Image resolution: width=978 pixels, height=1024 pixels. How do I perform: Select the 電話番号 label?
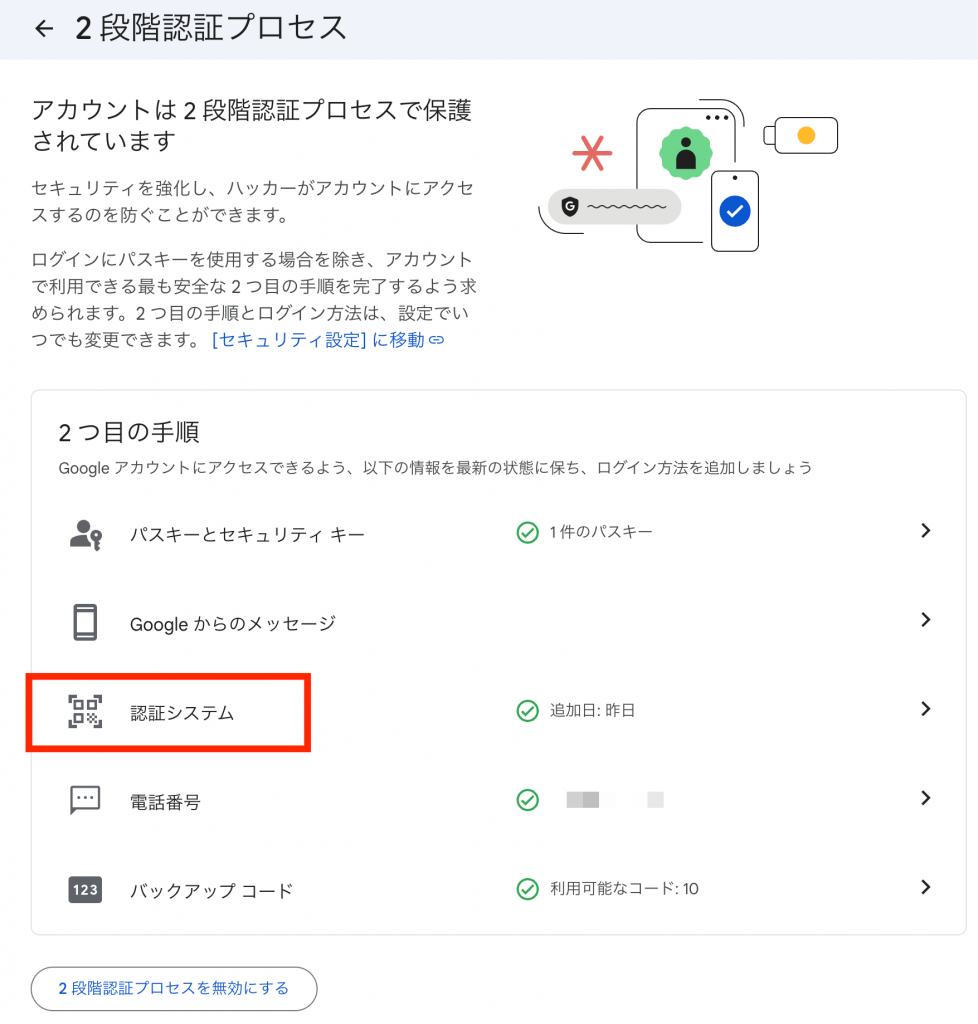(x=165, y=802)
